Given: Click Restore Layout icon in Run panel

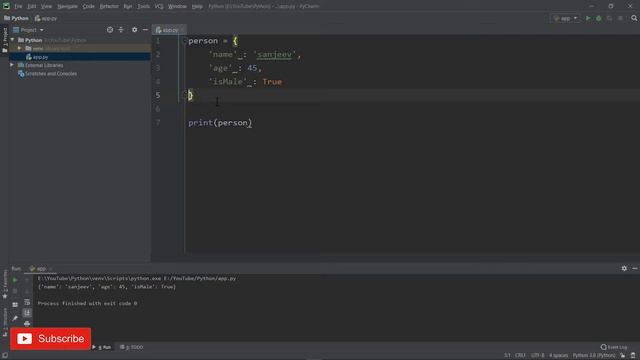Looking at the screenshot, I should coord(15,305).
